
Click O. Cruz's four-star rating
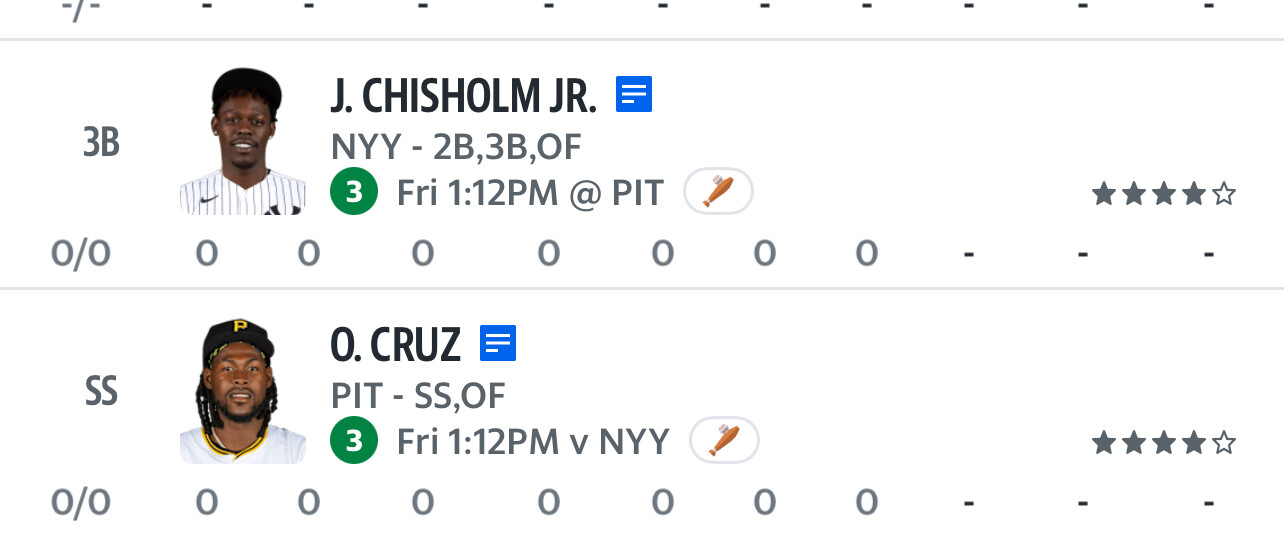tap(1163, 442)
